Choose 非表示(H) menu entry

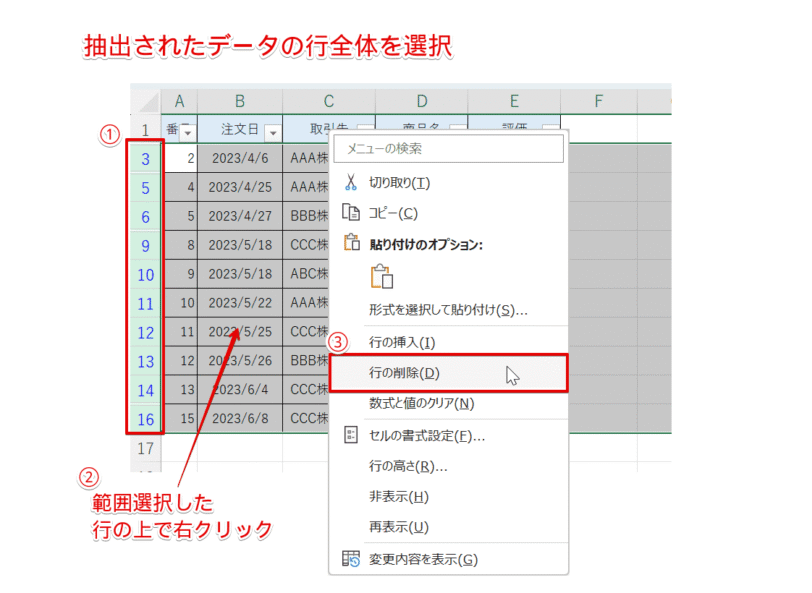pyautogui.click(x=448, y=497)
